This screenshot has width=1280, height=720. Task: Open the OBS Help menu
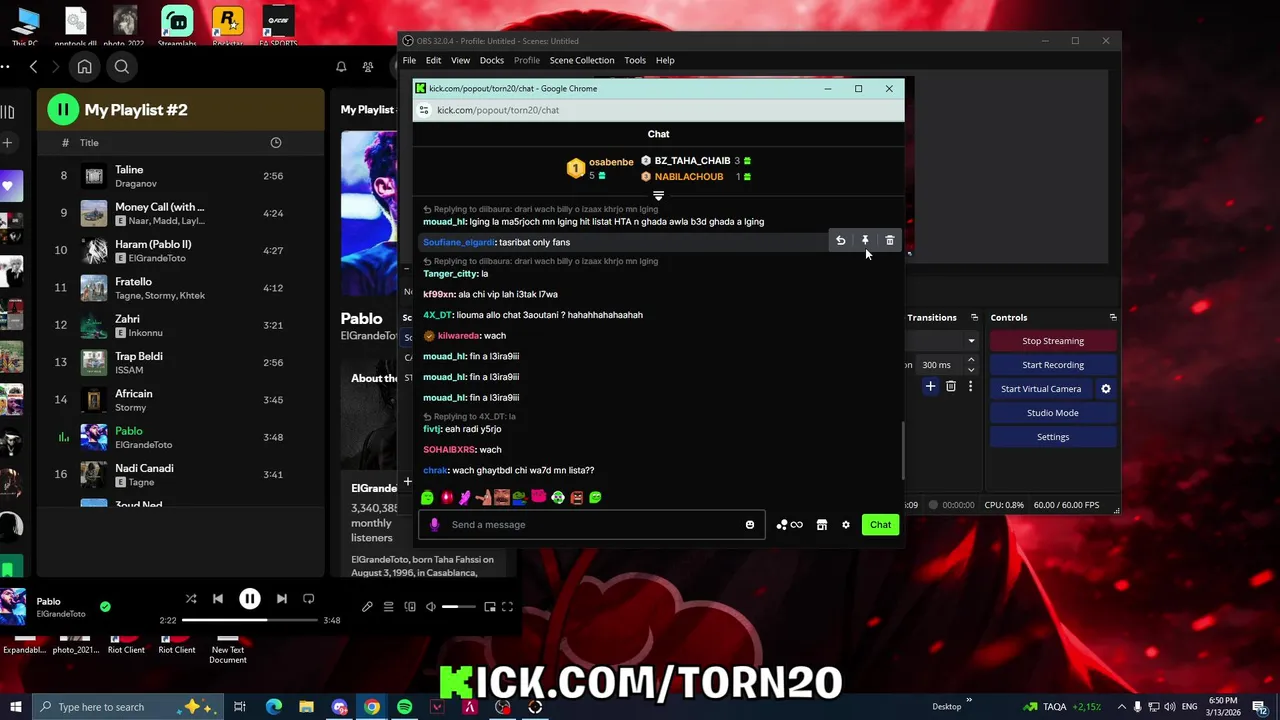click(665, 60)
